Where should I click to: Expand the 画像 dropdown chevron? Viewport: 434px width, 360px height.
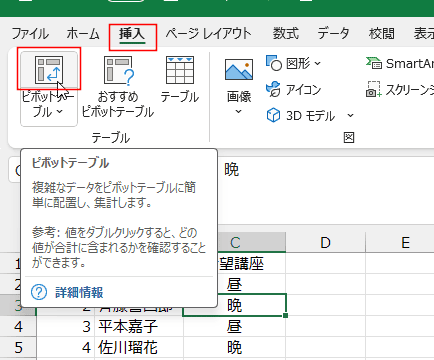(x=238, y=111)
